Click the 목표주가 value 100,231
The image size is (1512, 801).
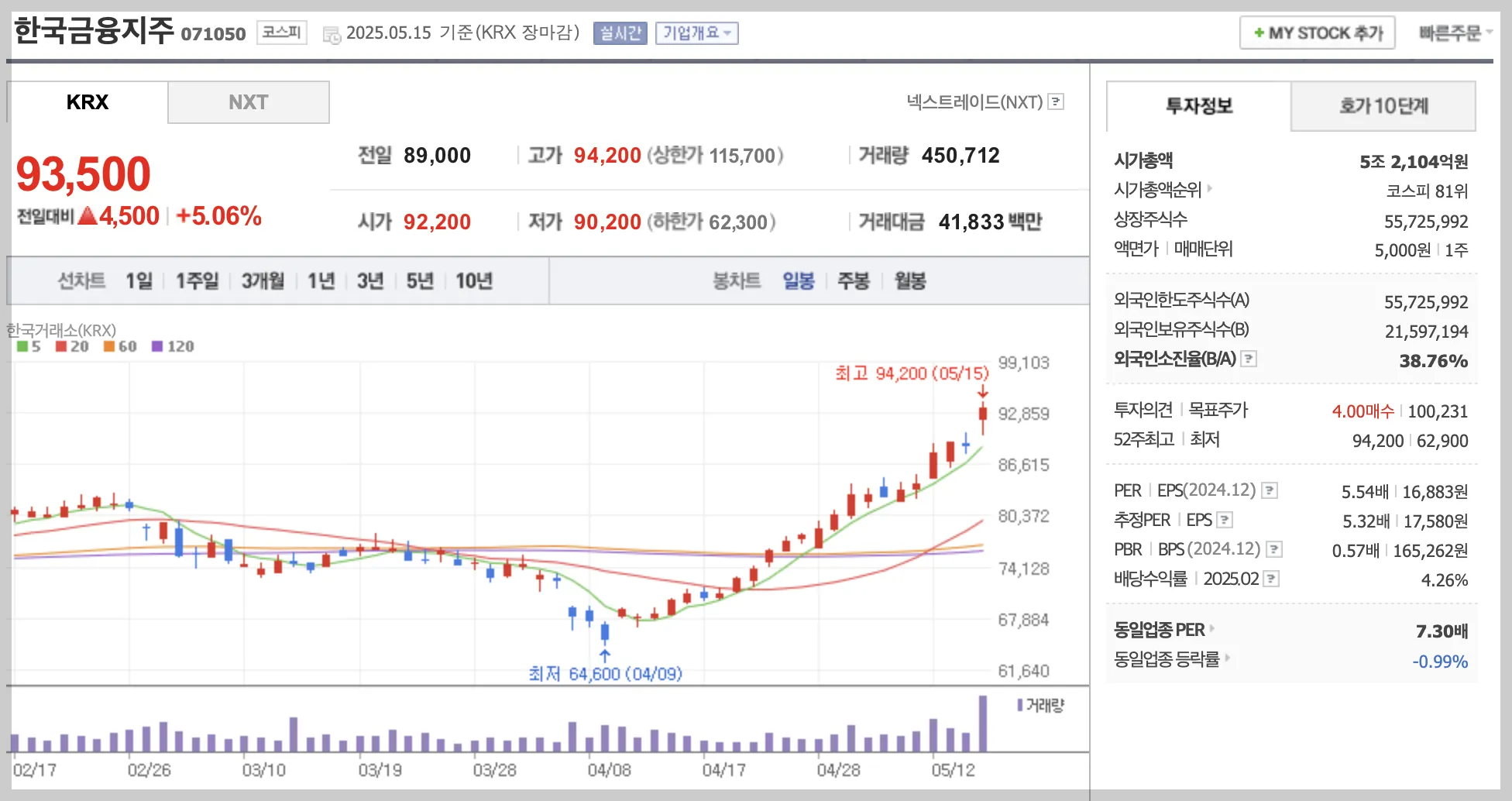pos(1438,411)
